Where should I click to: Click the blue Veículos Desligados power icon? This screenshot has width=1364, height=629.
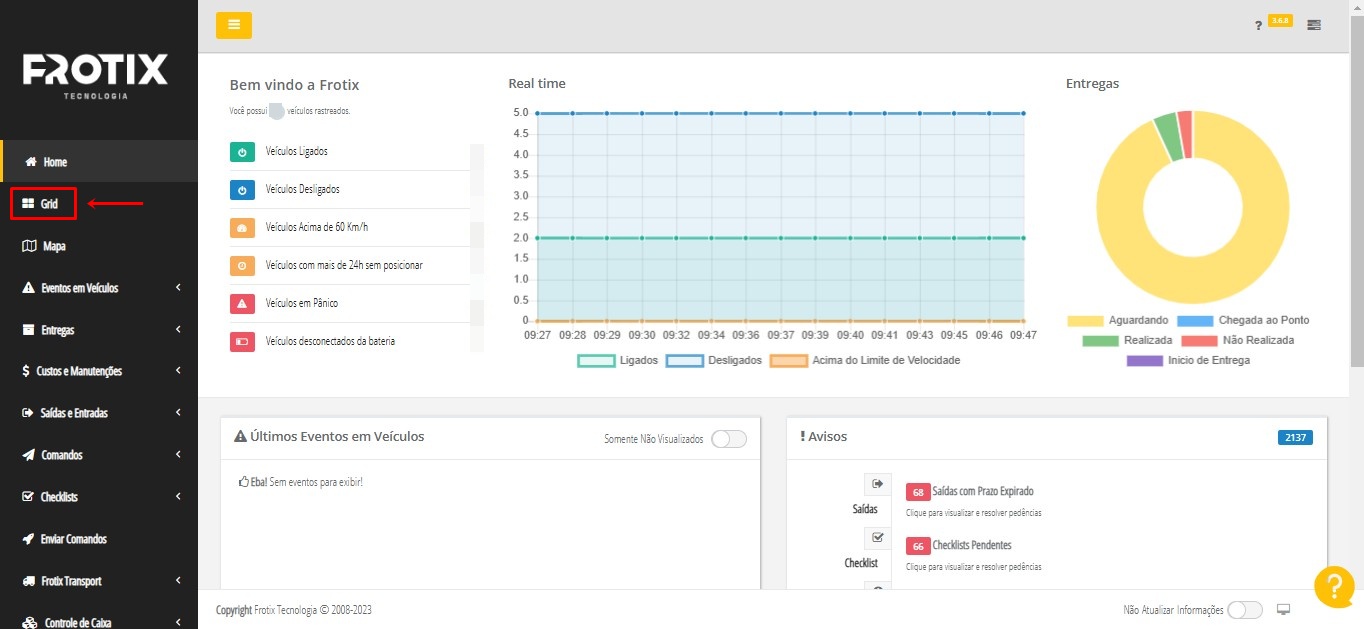pos(242,190)
